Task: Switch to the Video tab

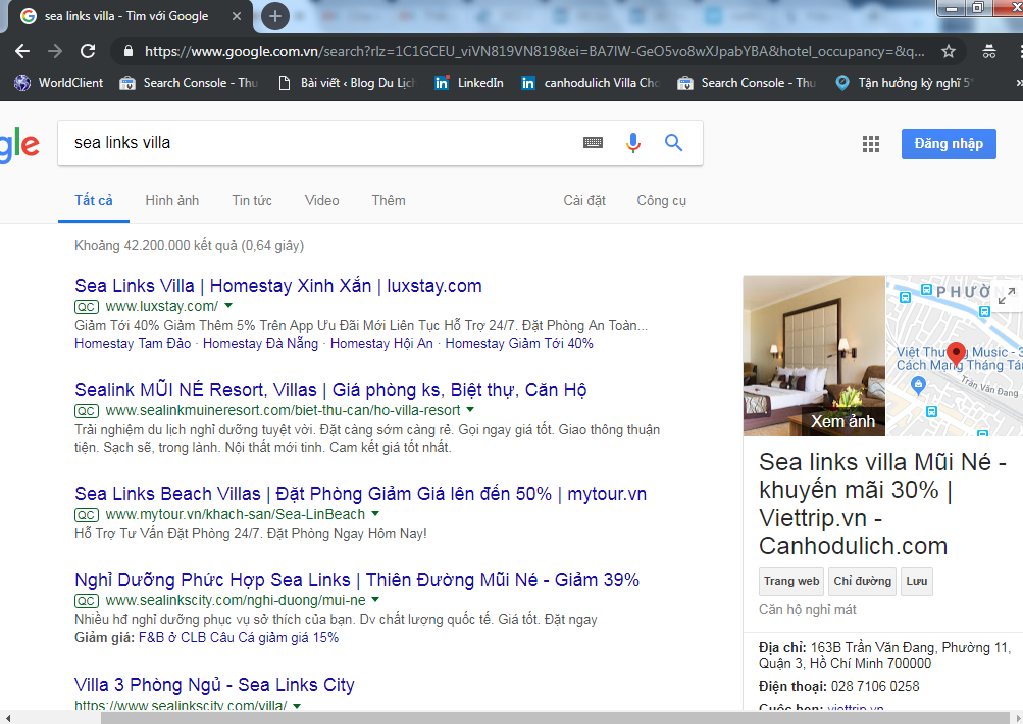Action: click(322, 200)
